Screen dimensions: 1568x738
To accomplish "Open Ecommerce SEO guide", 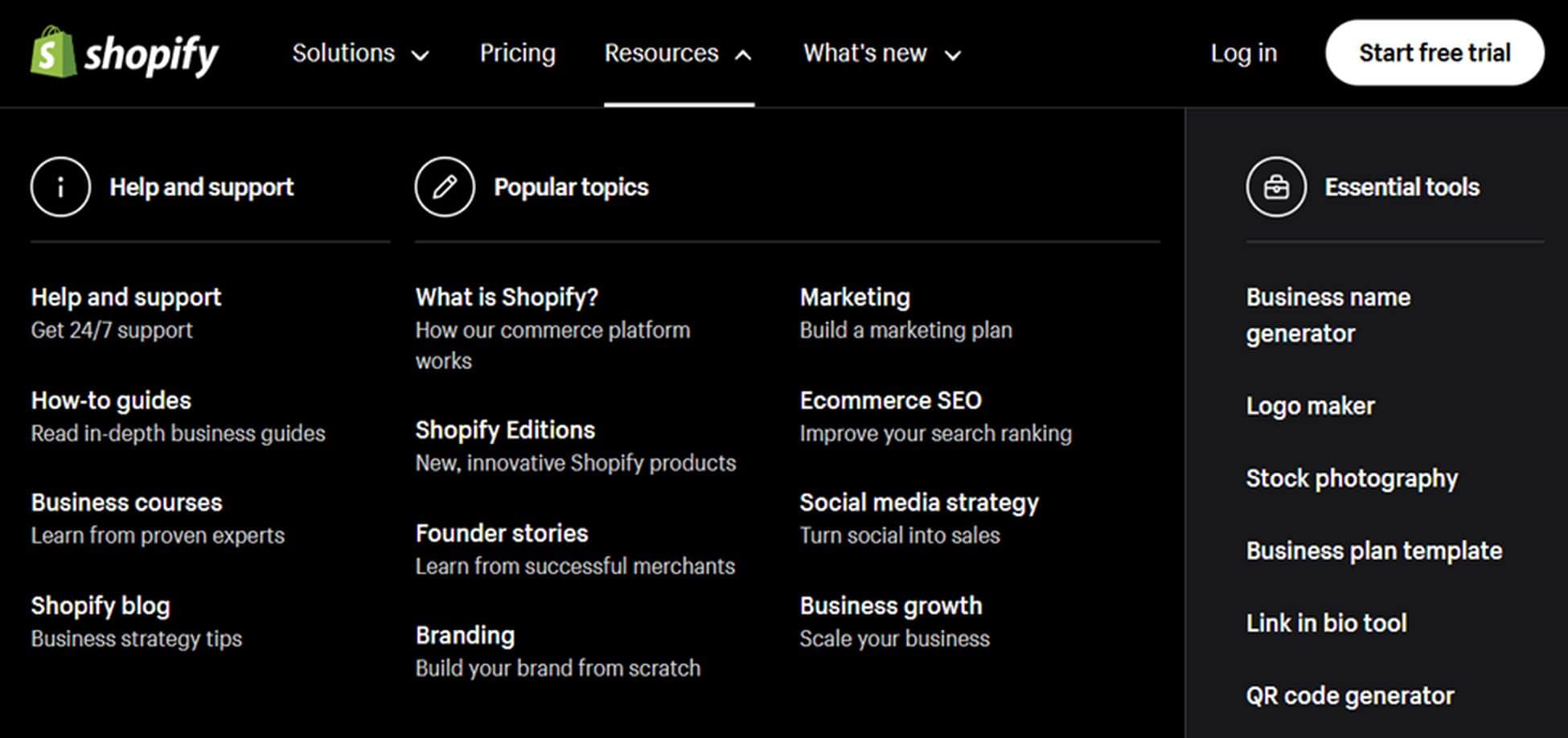I will [x=891, y=400].
